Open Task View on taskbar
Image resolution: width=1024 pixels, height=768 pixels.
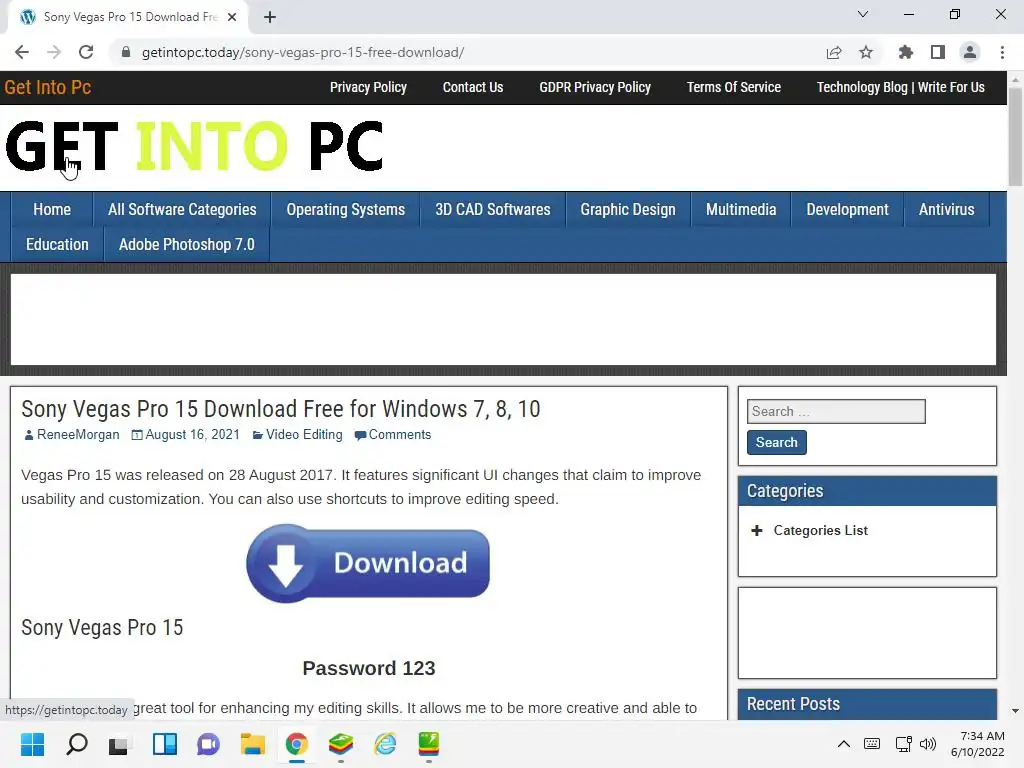point(120,744)
